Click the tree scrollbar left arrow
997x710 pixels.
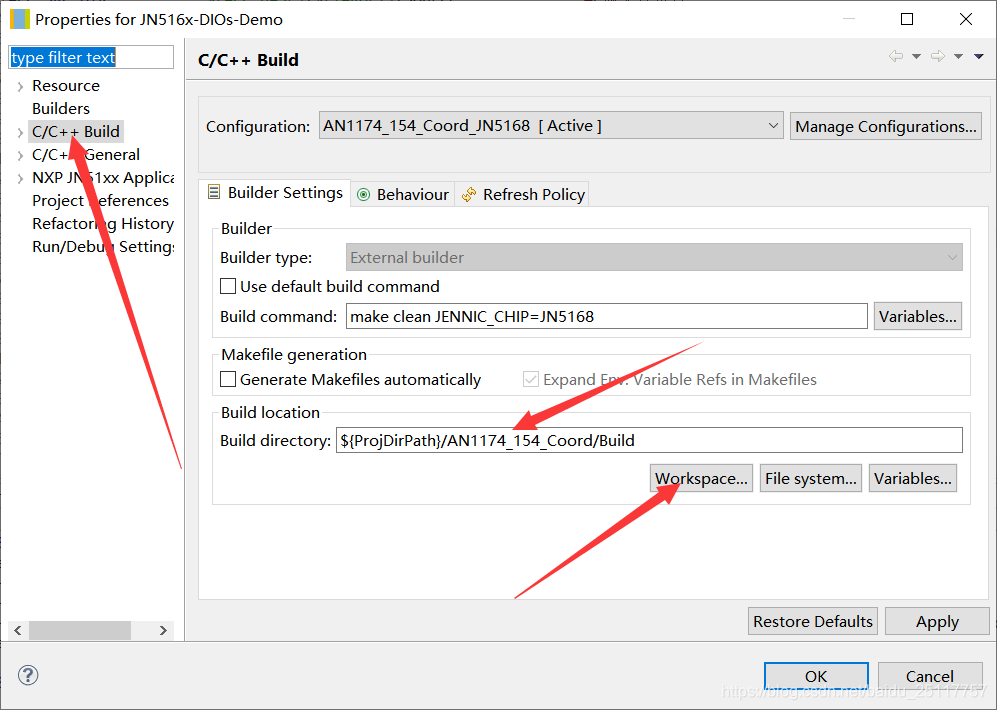coord(18,630)
